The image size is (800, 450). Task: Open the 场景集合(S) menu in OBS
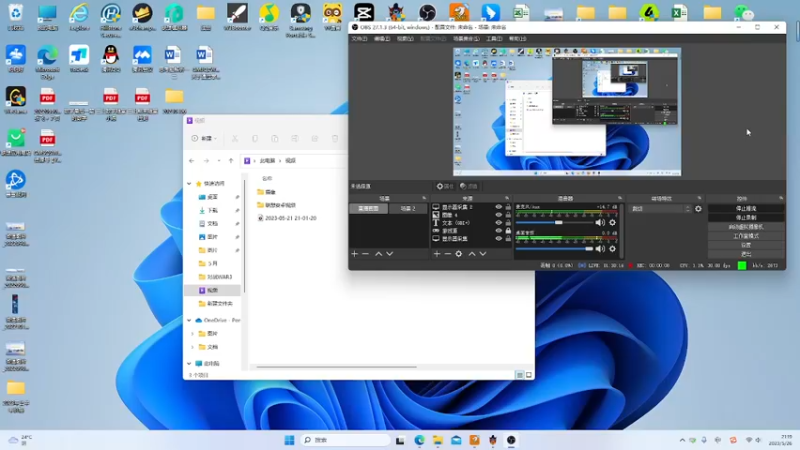466,39
